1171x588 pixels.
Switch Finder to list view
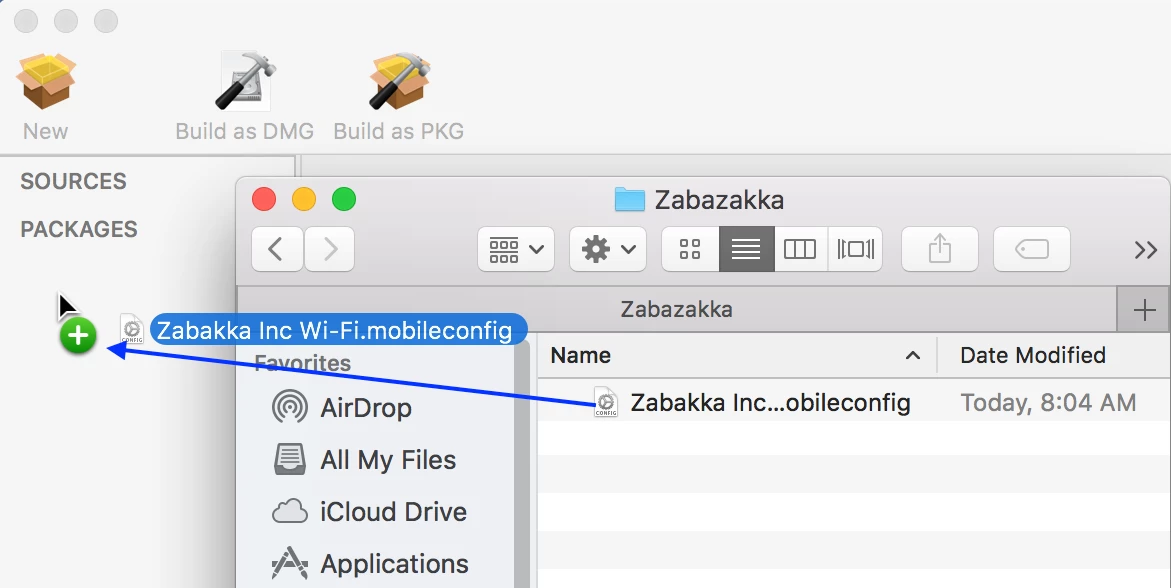tap(746, 249)
